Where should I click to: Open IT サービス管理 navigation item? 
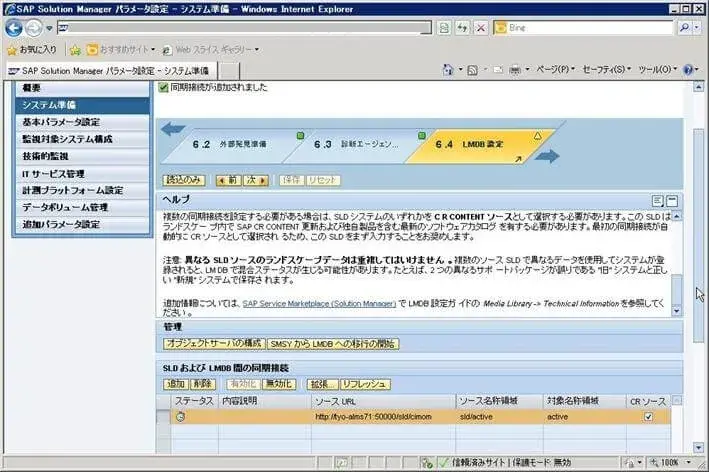click(82, 174)
